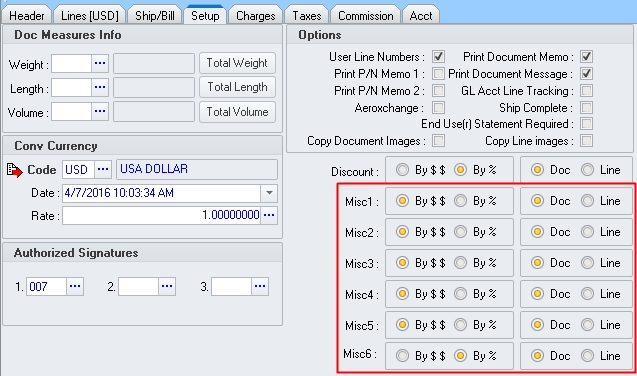637x376 pixels.
Task: Click the Total Volume button
Action: (237, 112)
